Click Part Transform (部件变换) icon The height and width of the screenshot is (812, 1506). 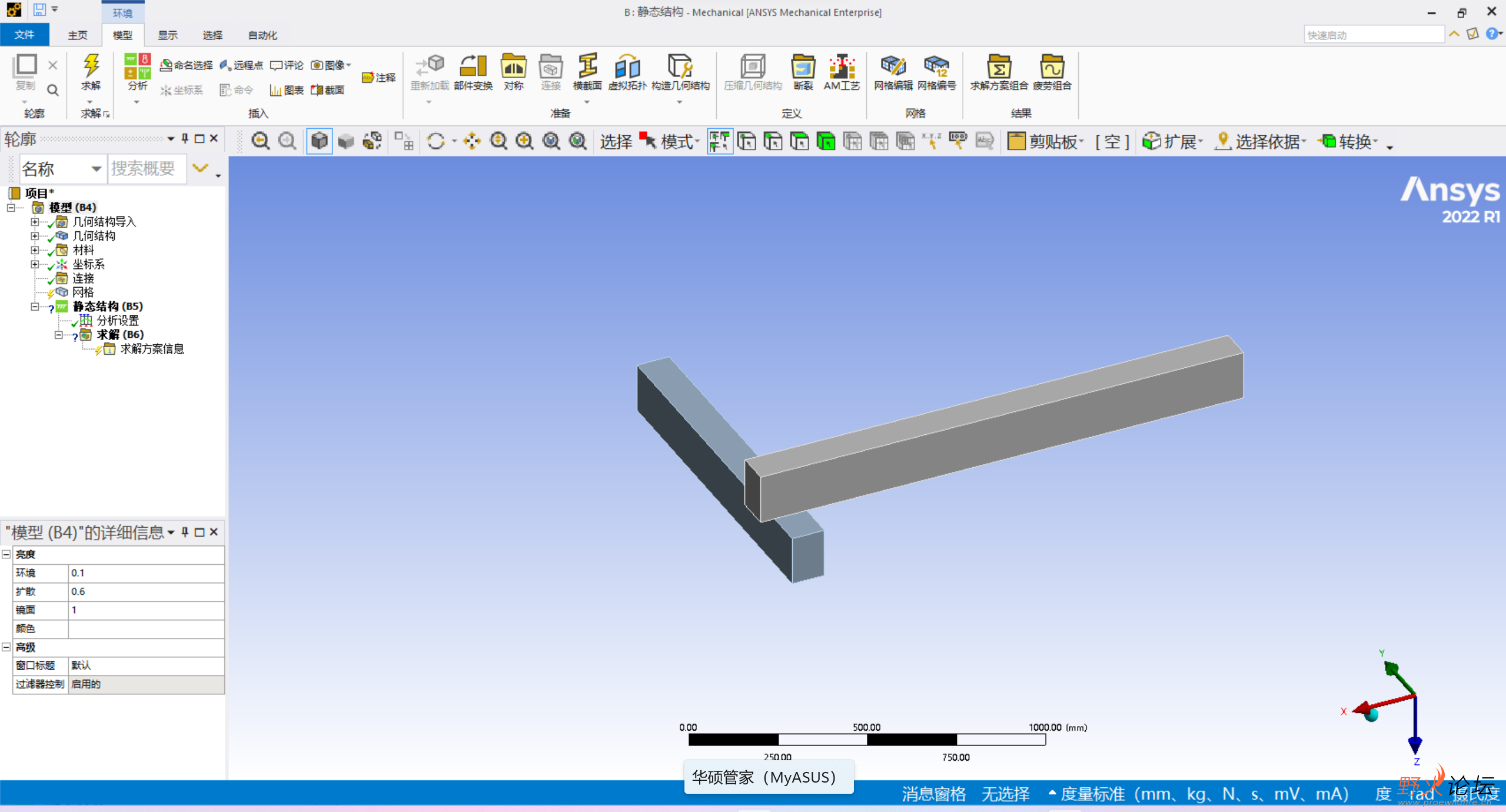click(473, 72)
